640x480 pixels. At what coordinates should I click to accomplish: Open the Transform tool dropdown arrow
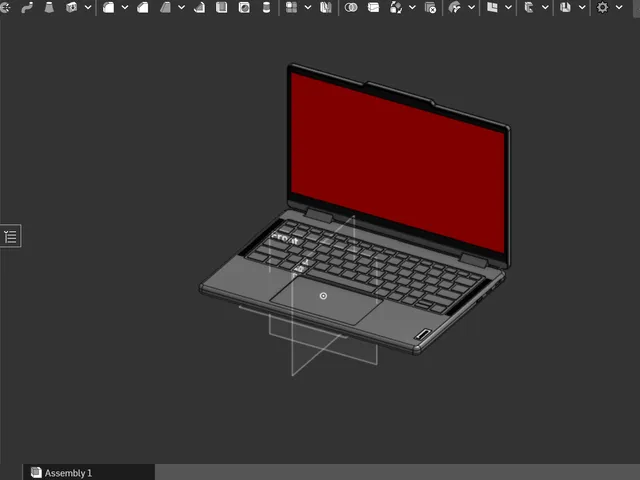click(412, 7)
